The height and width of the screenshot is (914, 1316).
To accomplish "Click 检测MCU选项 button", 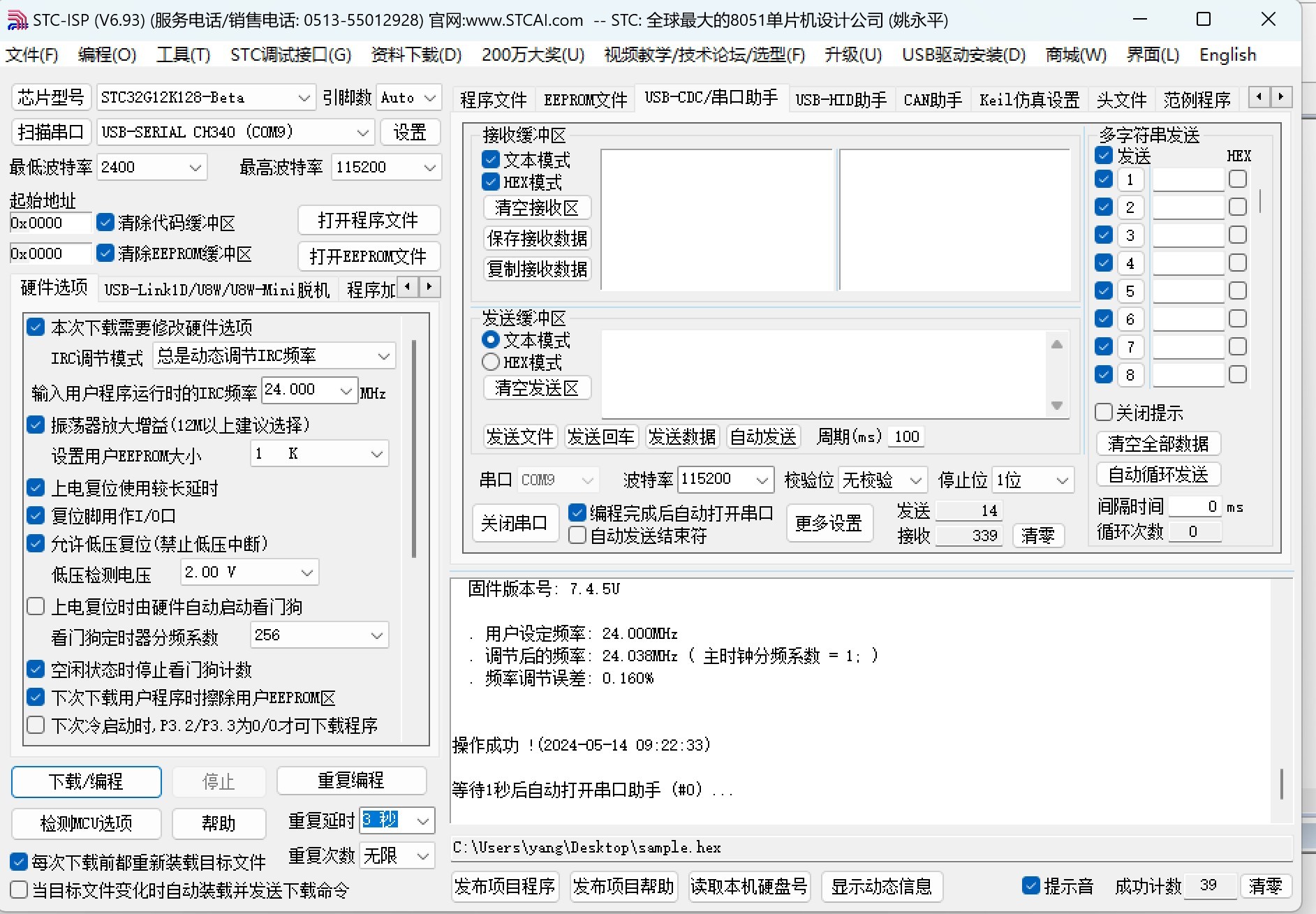I will 86,823.
